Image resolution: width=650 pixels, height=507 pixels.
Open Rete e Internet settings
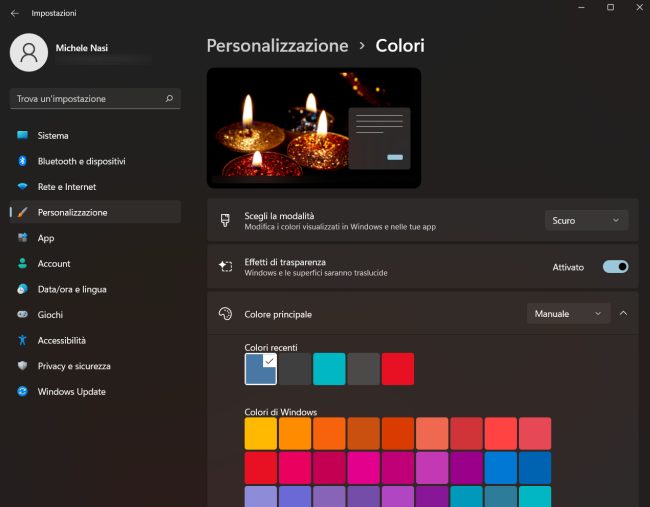pos(95,187)
